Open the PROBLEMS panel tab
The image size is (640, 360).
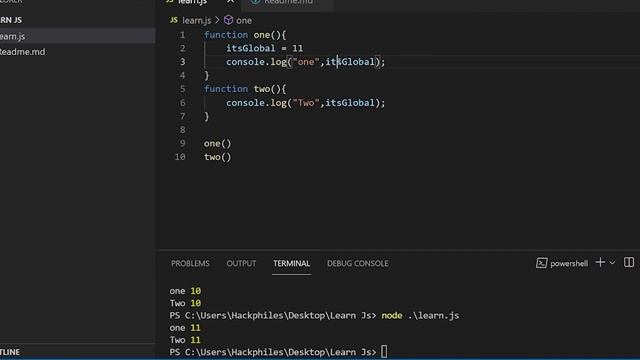(190, 264)
